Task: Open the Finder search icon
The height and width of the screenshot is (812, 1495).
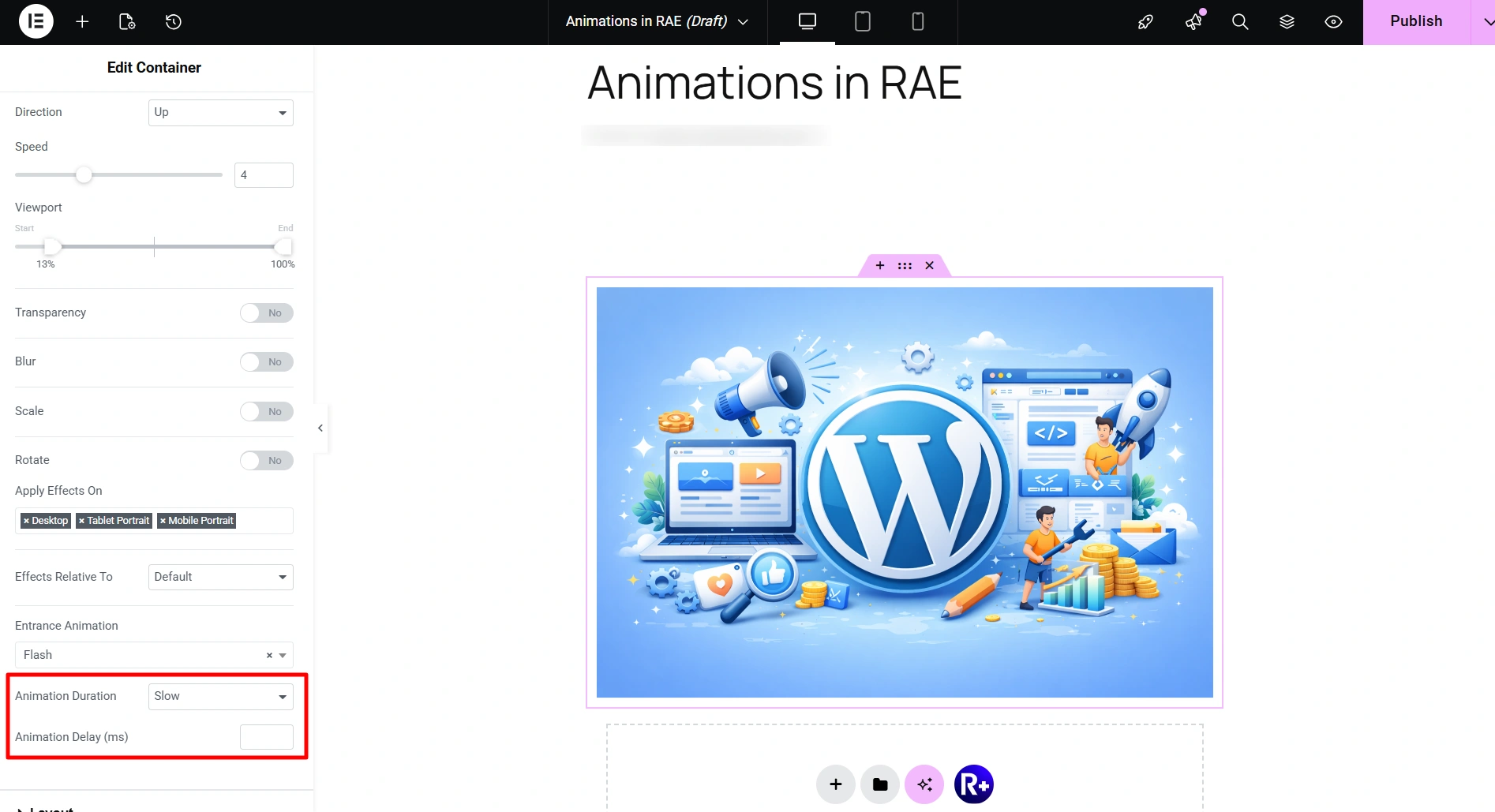Action: [1240, 22]
